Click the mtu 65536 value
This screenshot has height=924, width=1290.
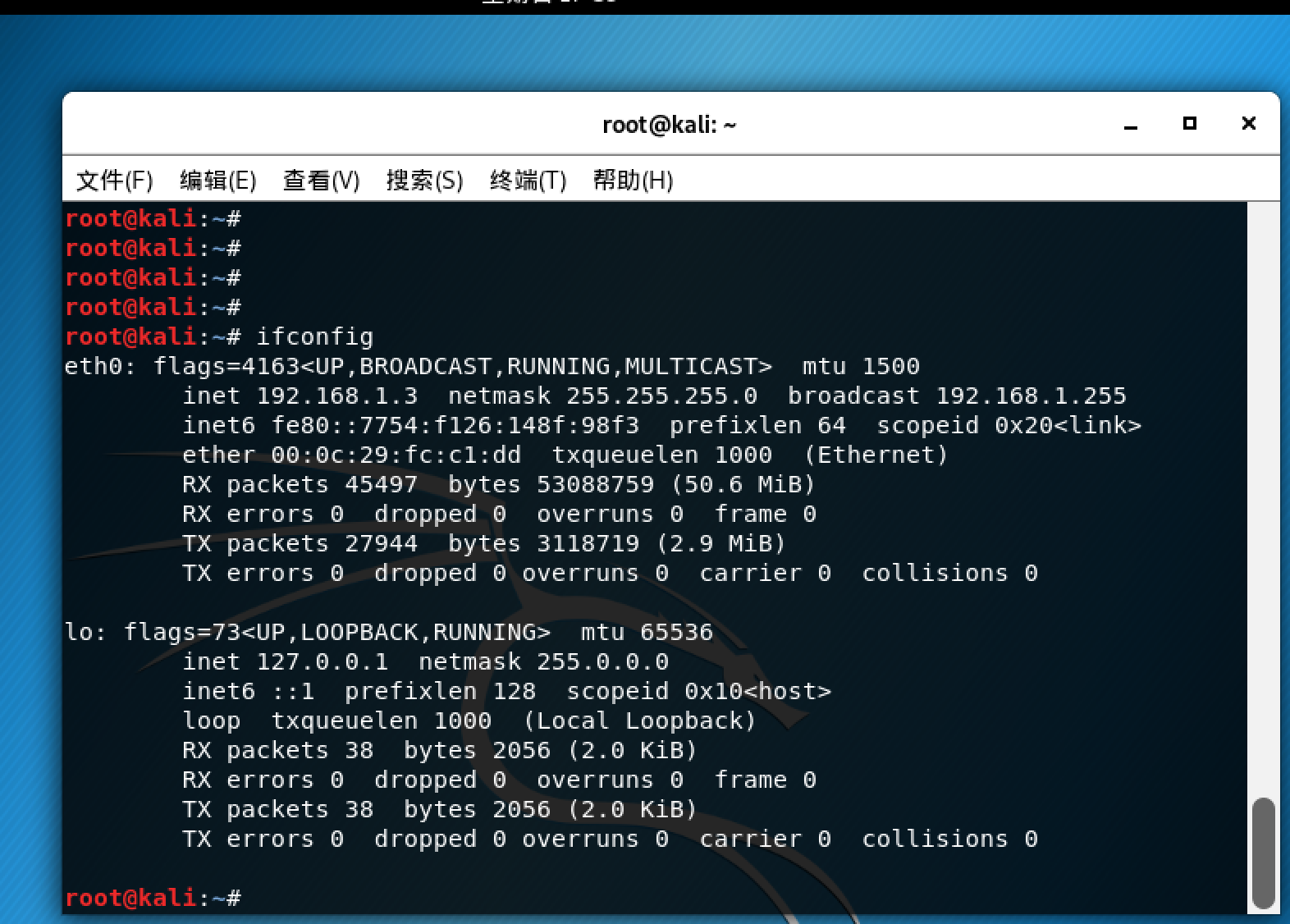pos(647,632)
